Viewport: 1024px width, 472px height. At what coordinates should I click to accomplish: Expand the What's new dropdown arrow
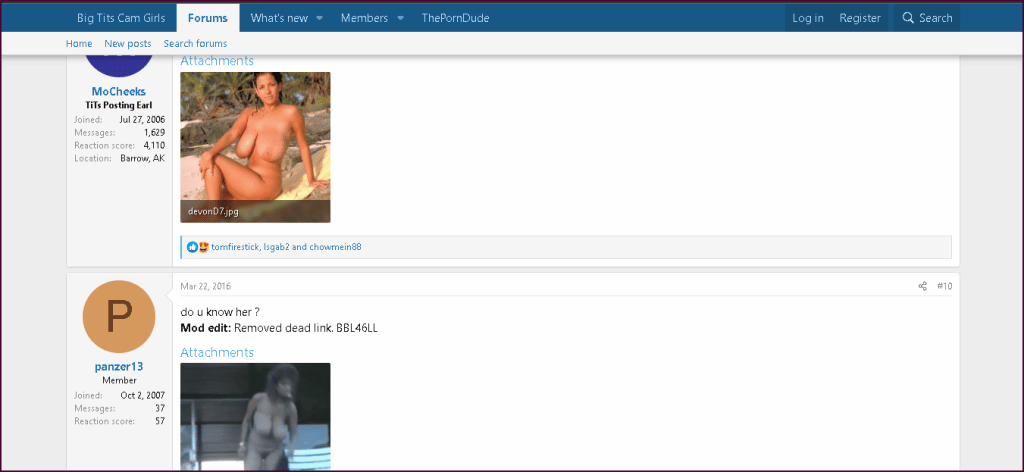click(320, 18)
